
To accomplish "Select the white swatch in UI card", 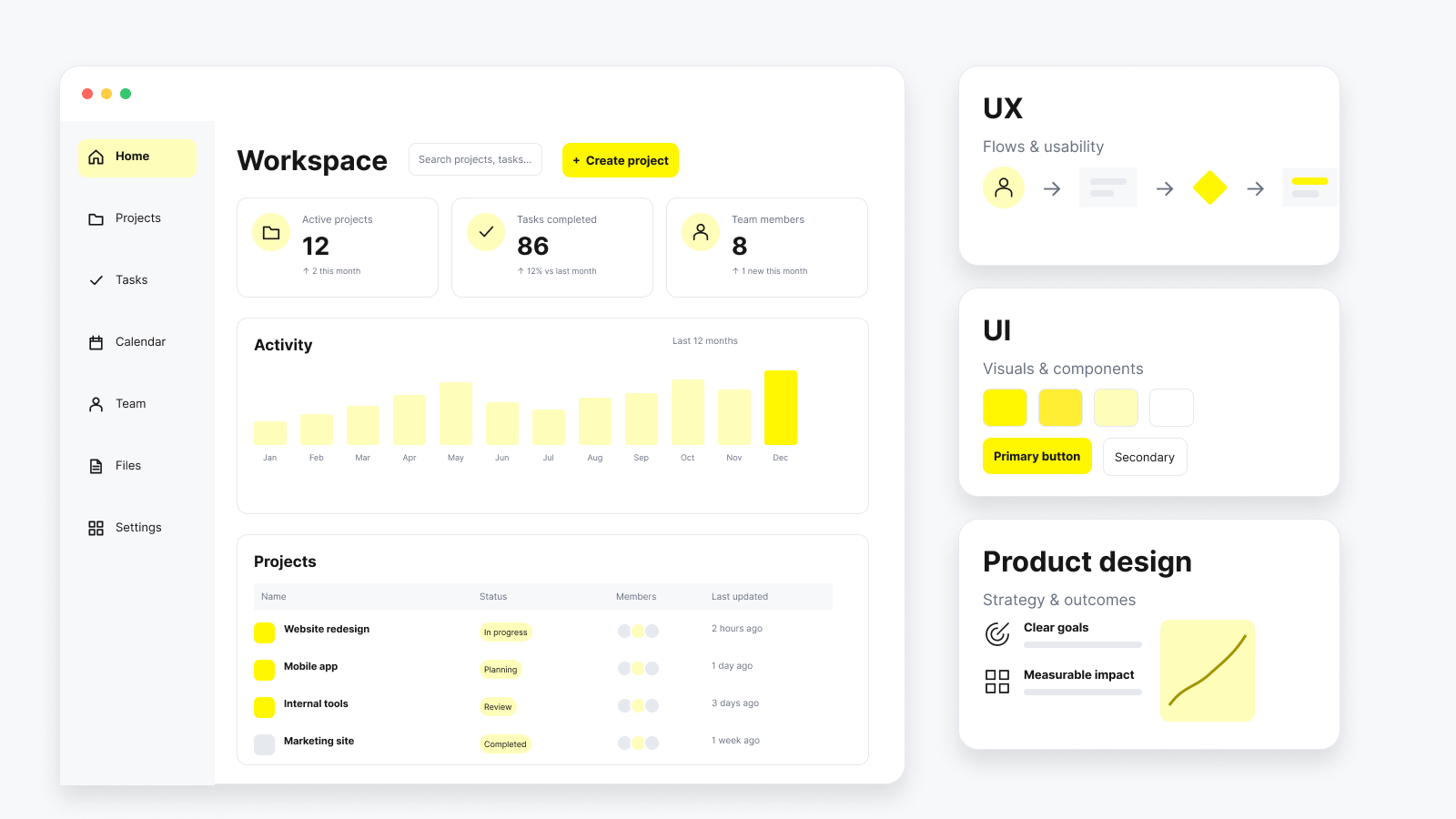I will 1171,408.
